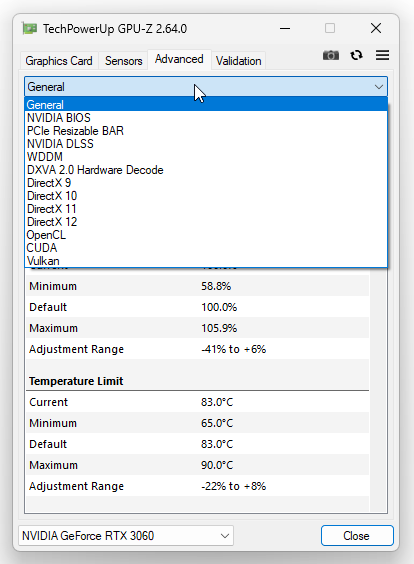Click the -41% to +6% adjustment range
The height and width of the screenshot is (564, 414).
click(233, 349)
